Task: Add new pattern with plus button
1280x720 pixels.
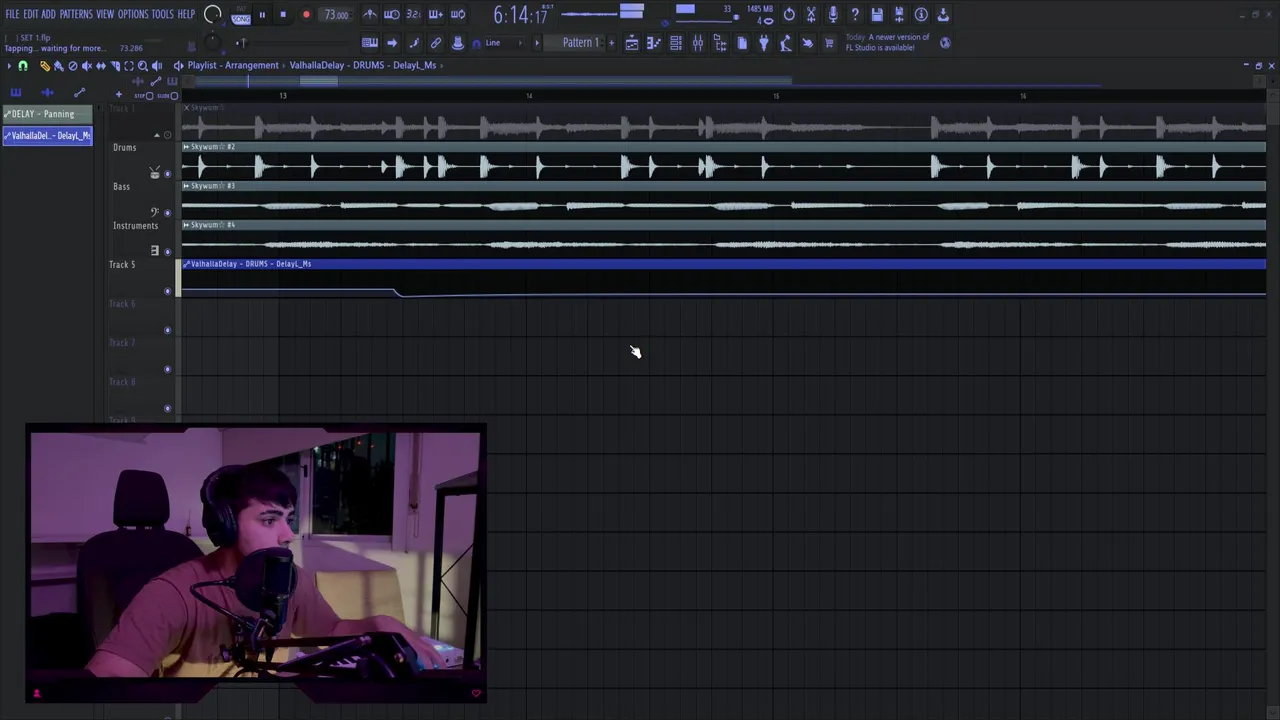Action: 611,43
